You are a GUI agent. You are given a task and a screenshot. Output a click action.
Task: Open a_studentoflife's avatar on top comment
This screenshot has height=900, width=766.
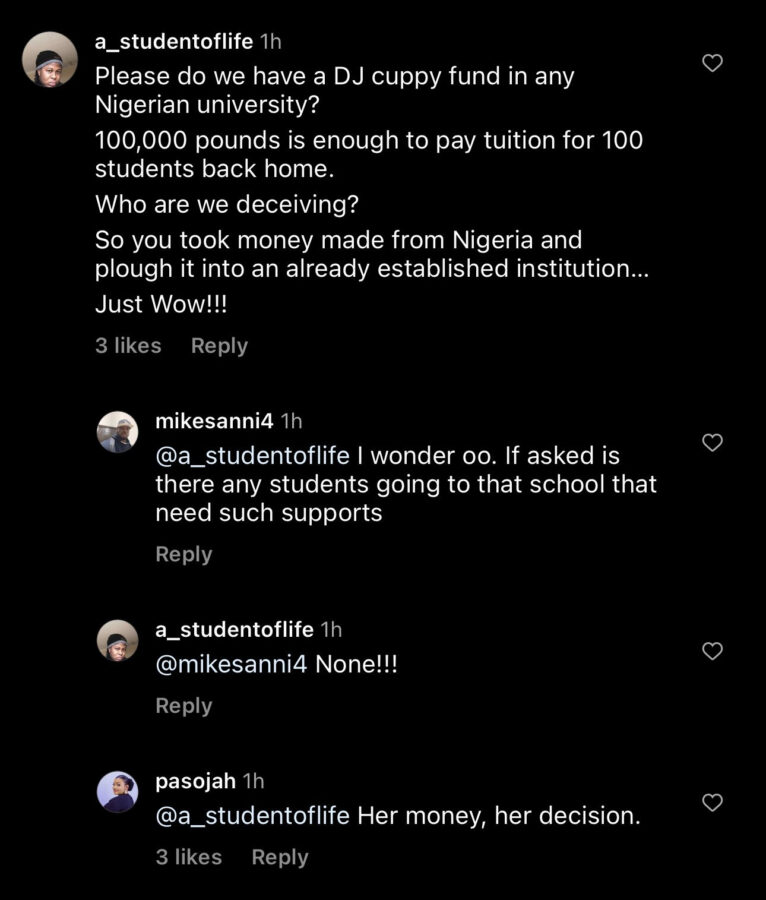[50, 59]
